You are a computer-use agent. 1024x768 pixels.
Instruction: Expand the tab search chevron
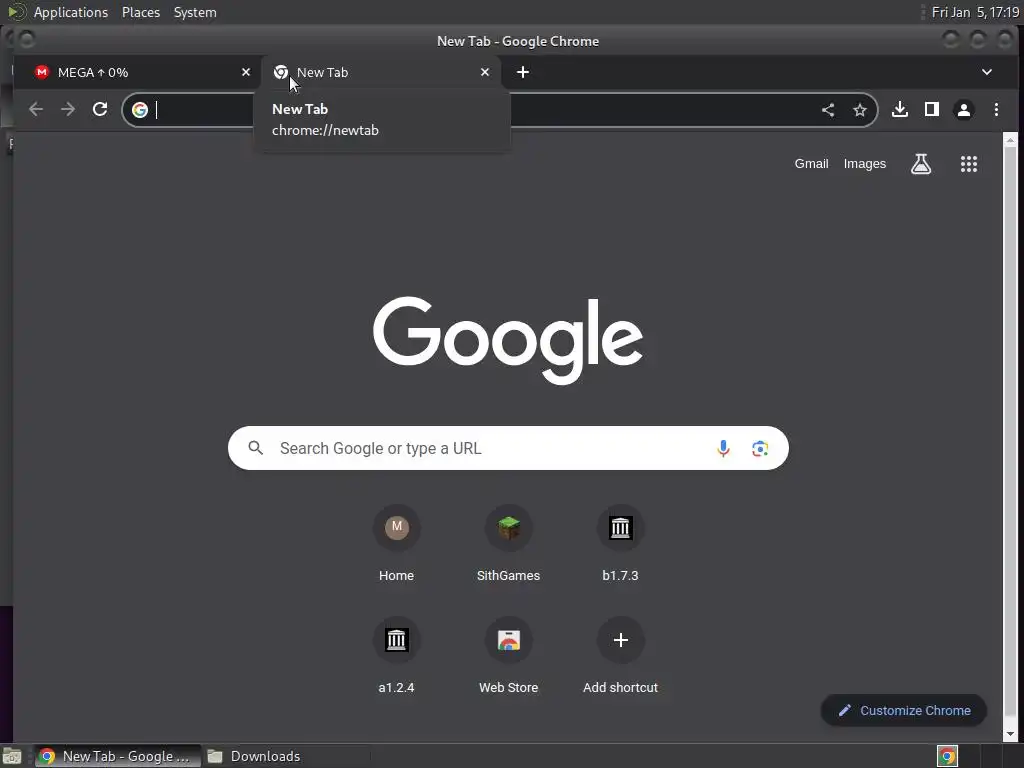(987, 72)
